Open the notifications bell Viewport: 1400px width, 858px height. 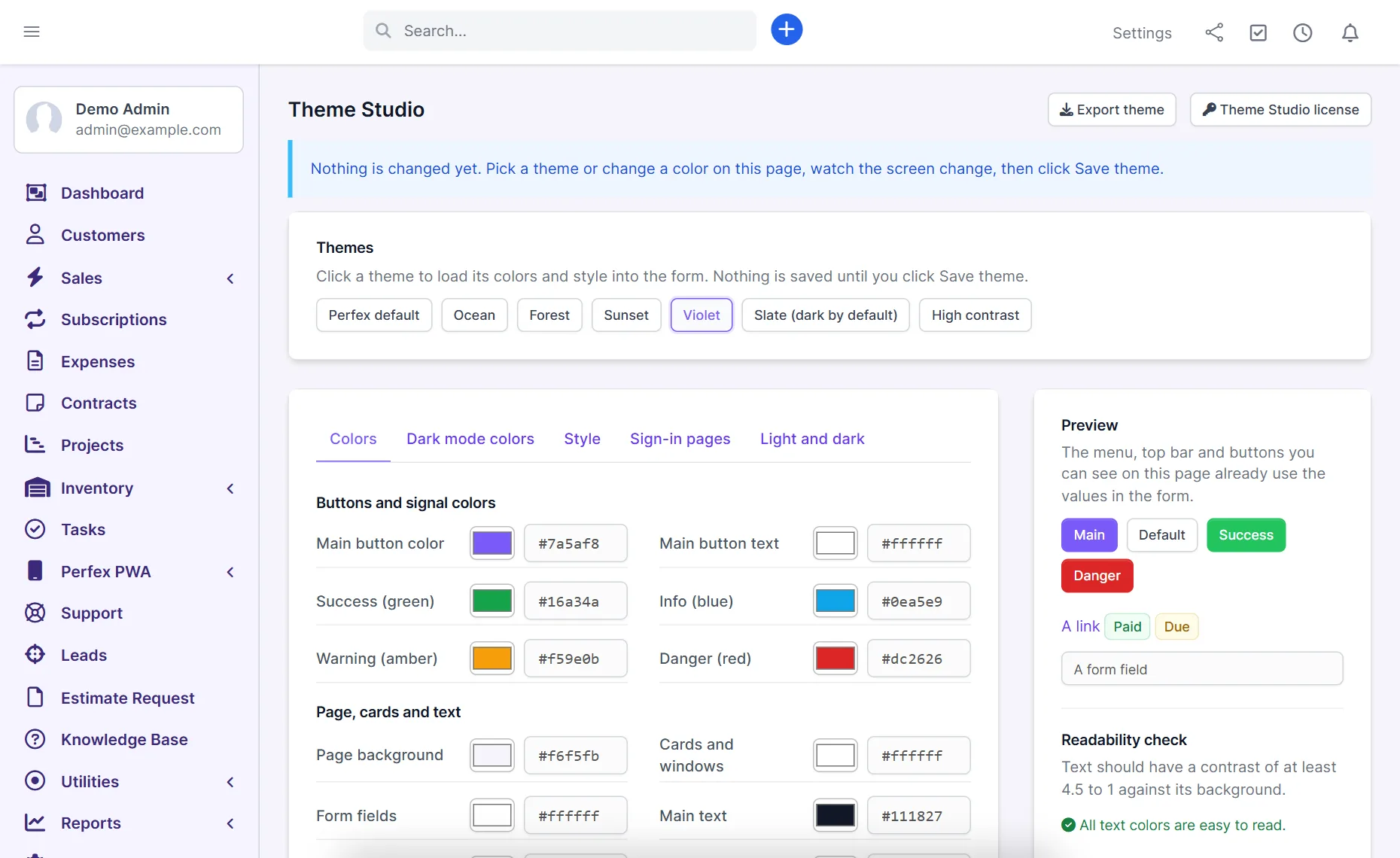click(x=1350, y=32)
